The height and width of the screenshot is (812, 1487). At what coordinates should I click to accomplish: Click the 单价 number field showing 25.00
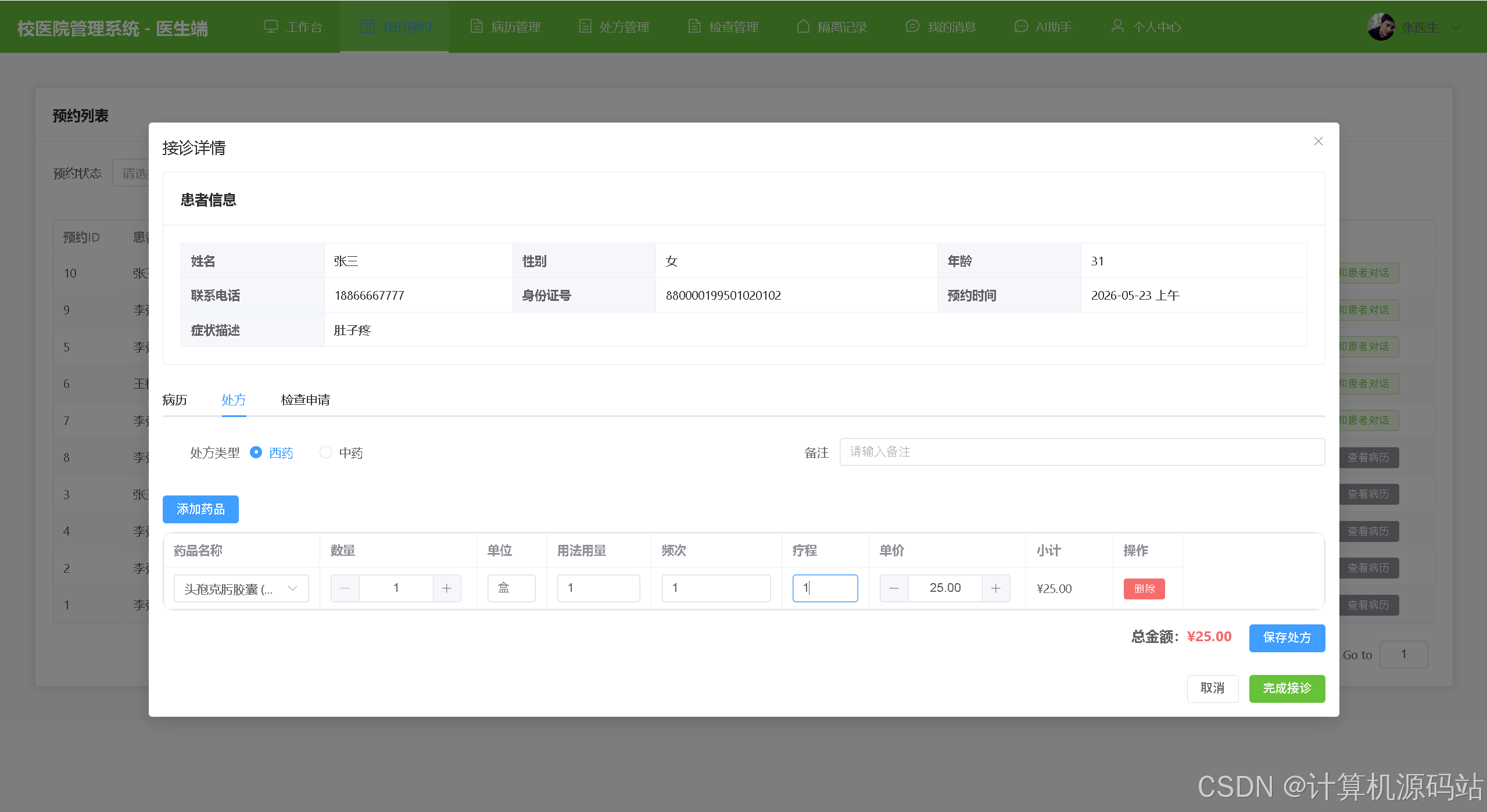(x=945, y=588)
